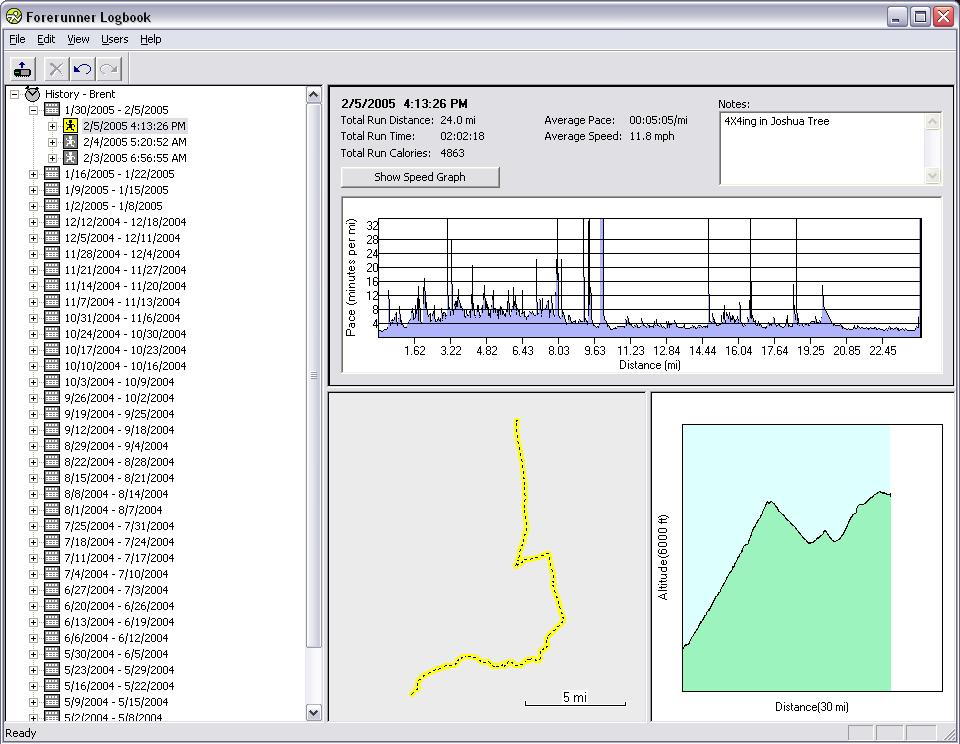The image size is (960, 744).
Task: Click the Show Speed Graph button
Action: pos(420,177)
